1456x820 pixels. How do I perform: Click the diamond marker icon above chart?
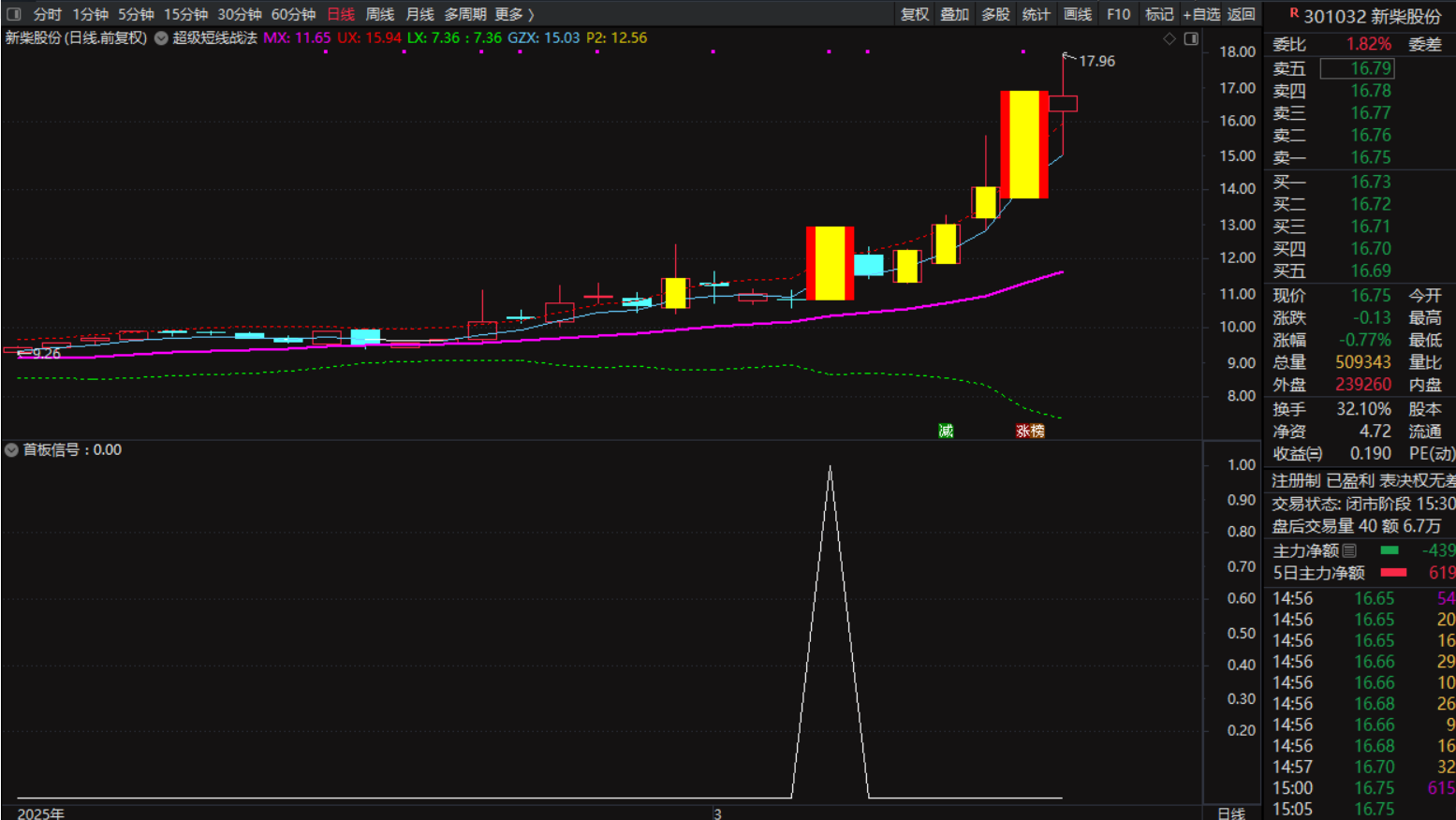1169,38
